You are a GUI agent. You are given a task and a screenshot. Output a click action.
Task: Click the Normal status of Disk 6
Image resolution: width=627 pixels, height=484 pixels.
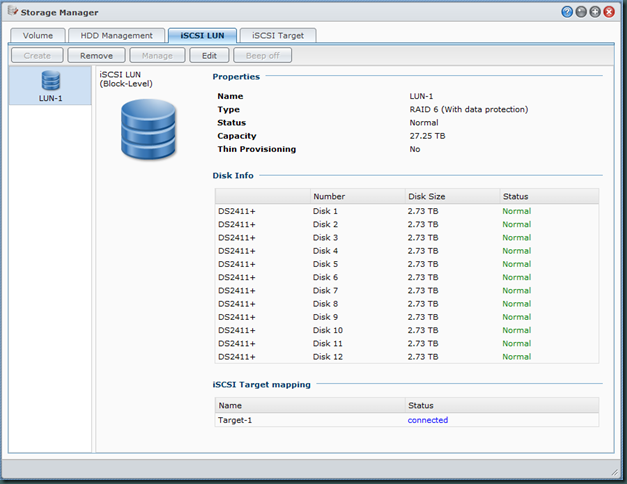coord(517,277)
